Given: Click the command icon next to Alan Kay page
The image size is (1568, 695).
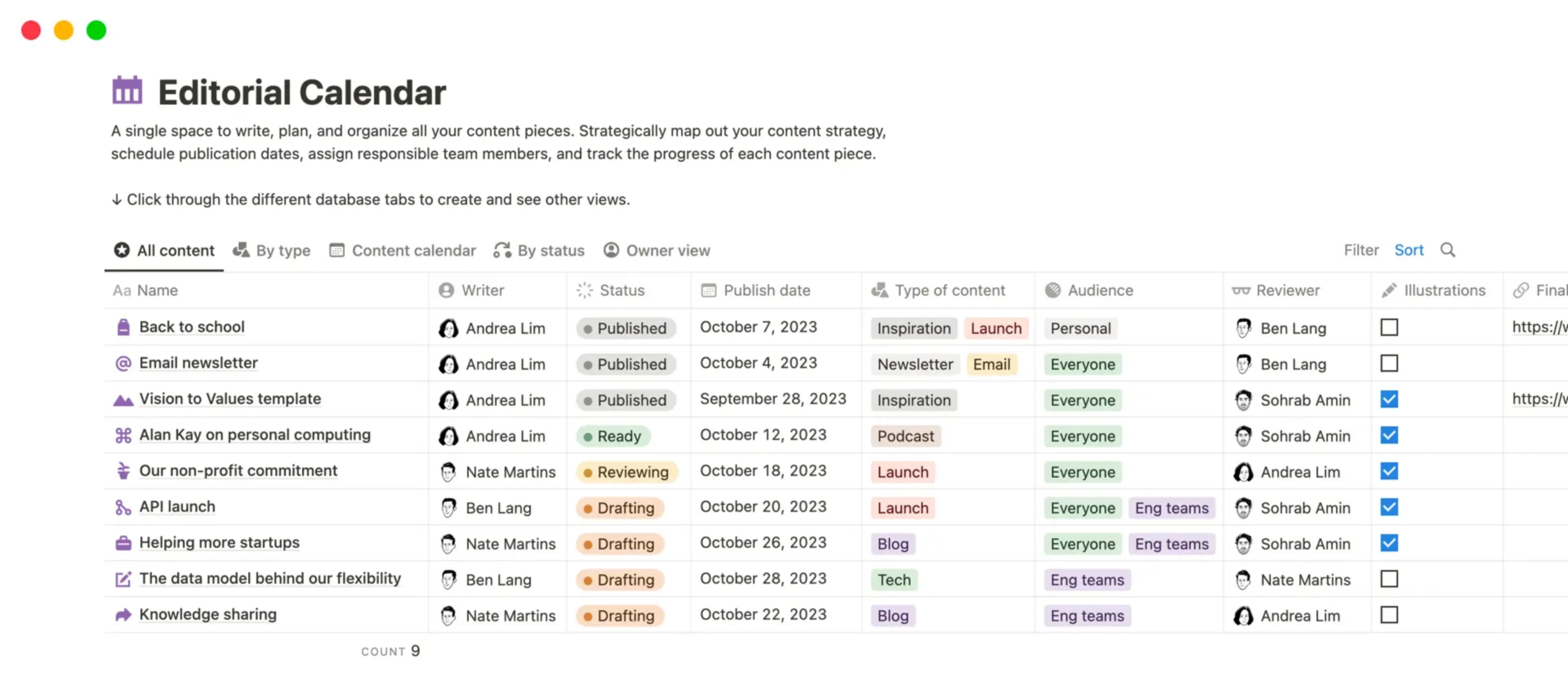Looking at the screenshot, I should tap(123, 435).
